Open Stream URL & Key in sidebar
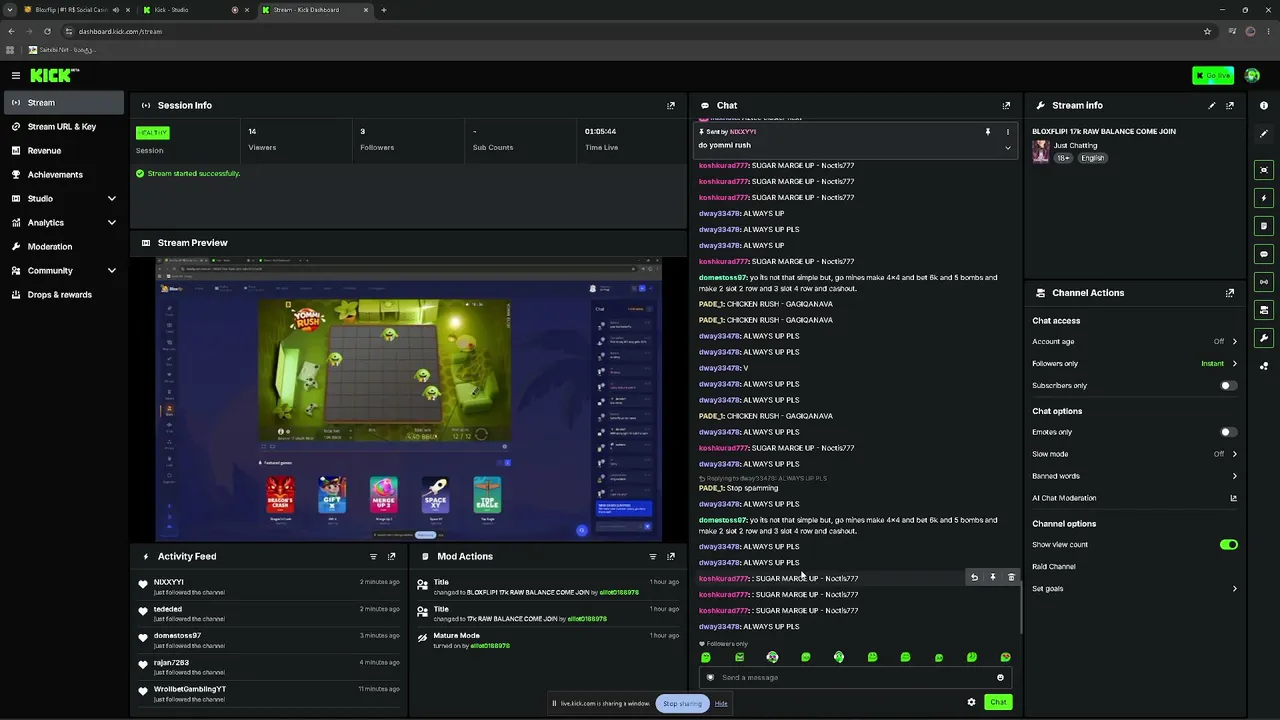 point(64,127)
